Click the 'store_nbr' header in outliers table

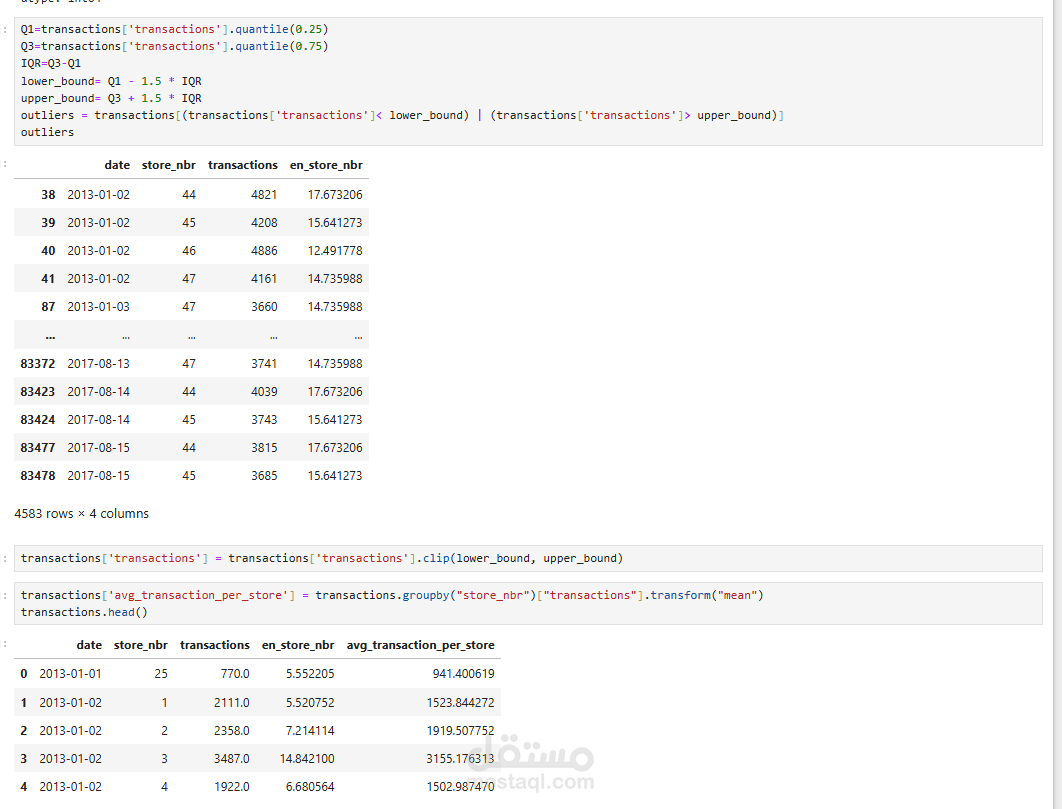click(169, 165)
